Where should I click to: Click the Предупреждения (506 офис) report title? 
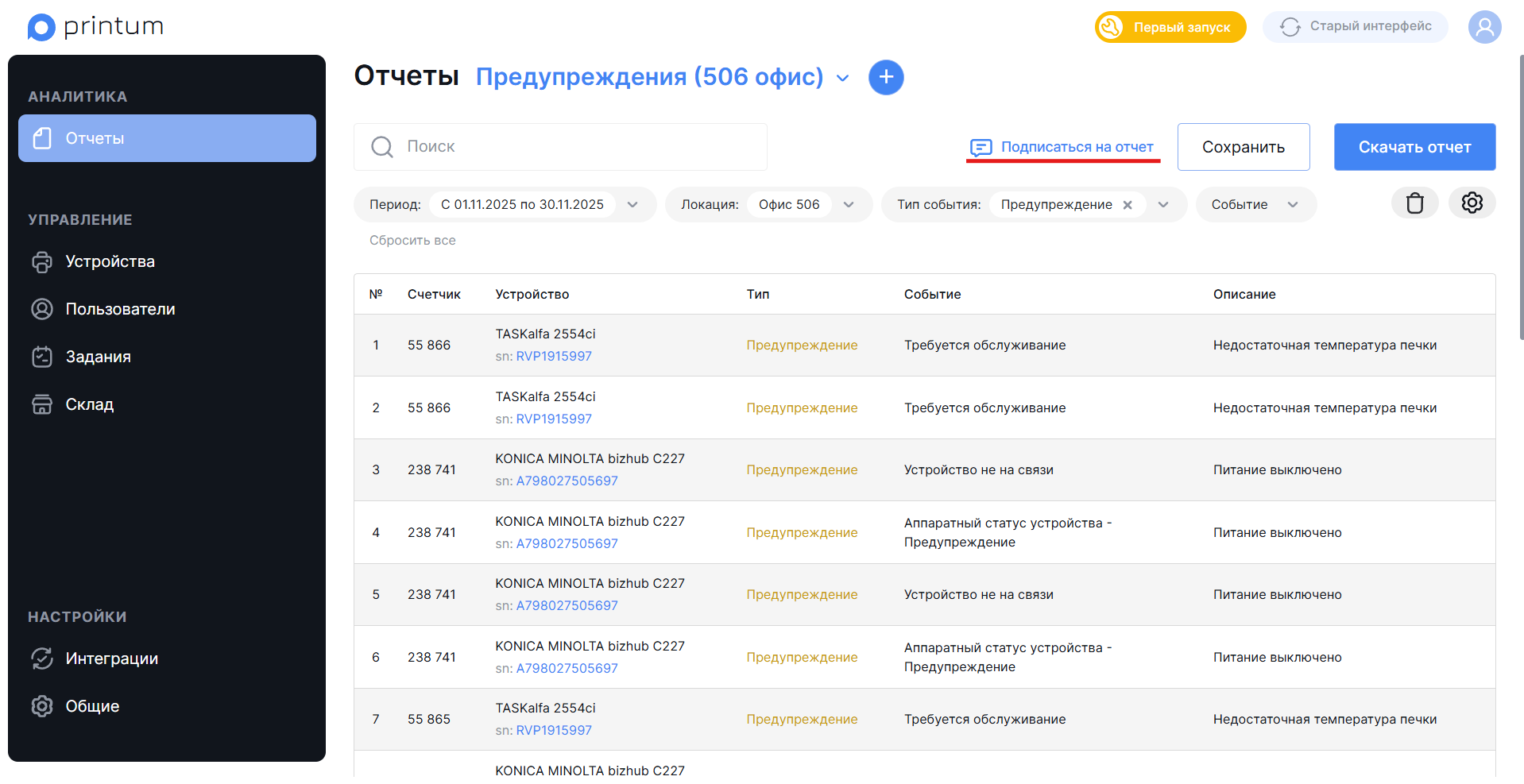(649, 77)
